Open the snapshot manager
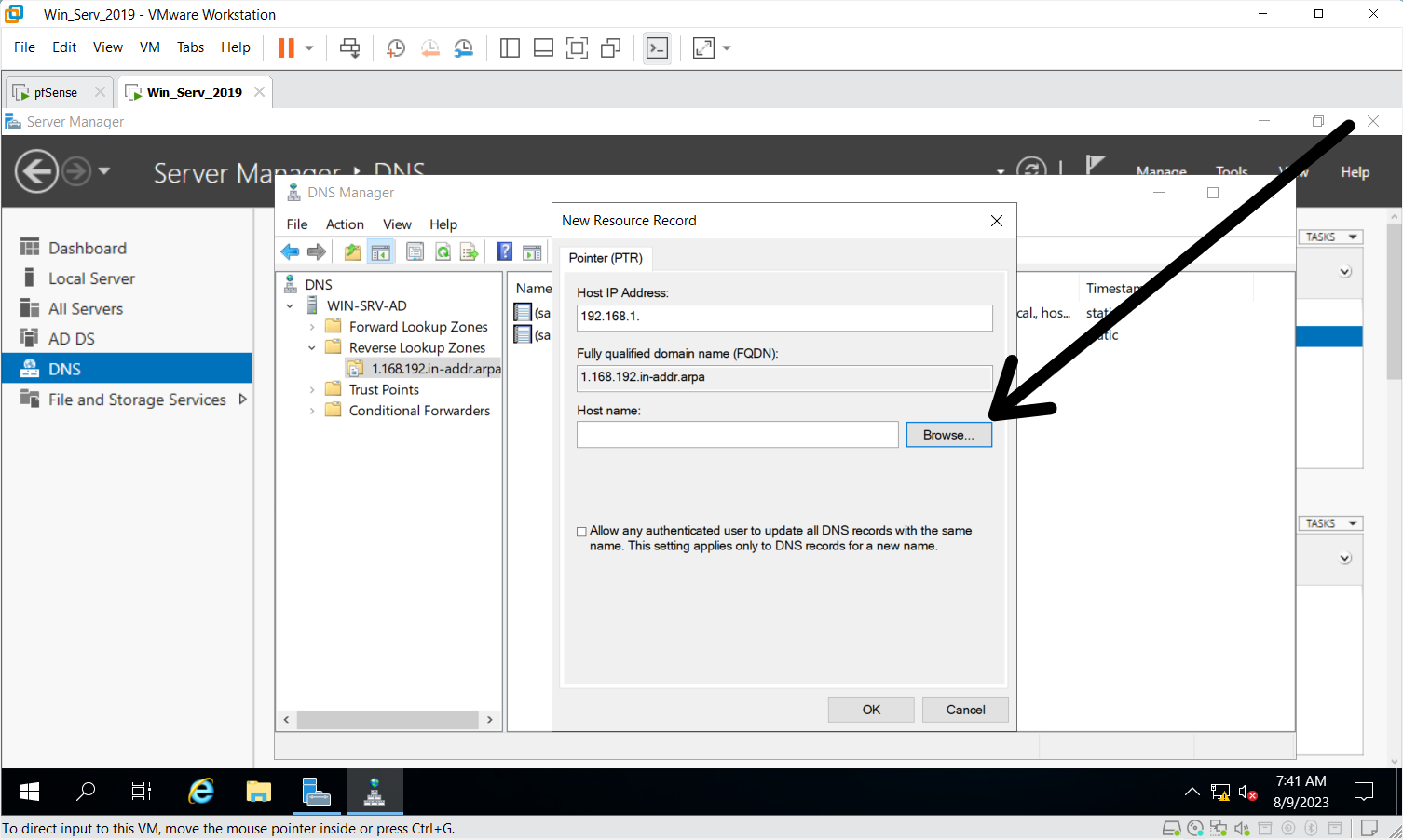The height and width of the screenshot is (840, 1403). (x=463, y=47)
